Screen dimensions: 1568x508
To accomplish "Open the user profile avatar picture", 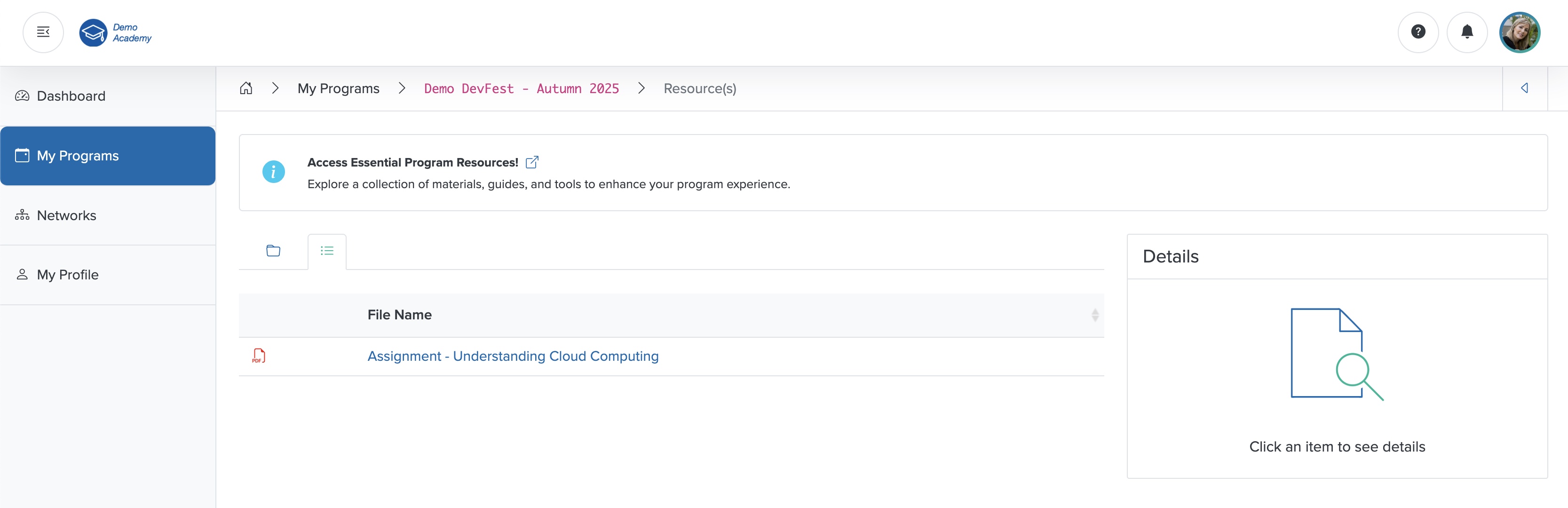I will tap(1520, 32).
